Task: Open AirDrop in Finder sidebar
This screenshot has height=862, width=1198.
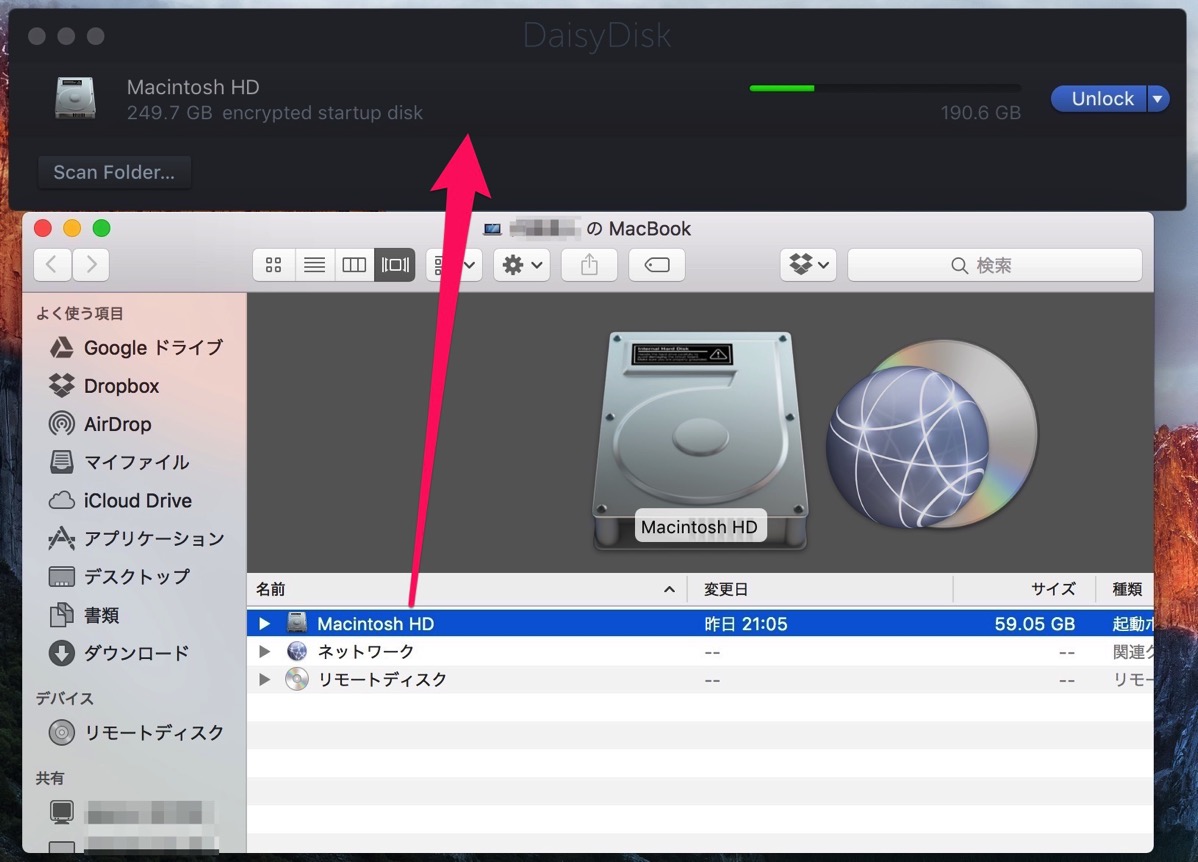Action: point(100,424)
